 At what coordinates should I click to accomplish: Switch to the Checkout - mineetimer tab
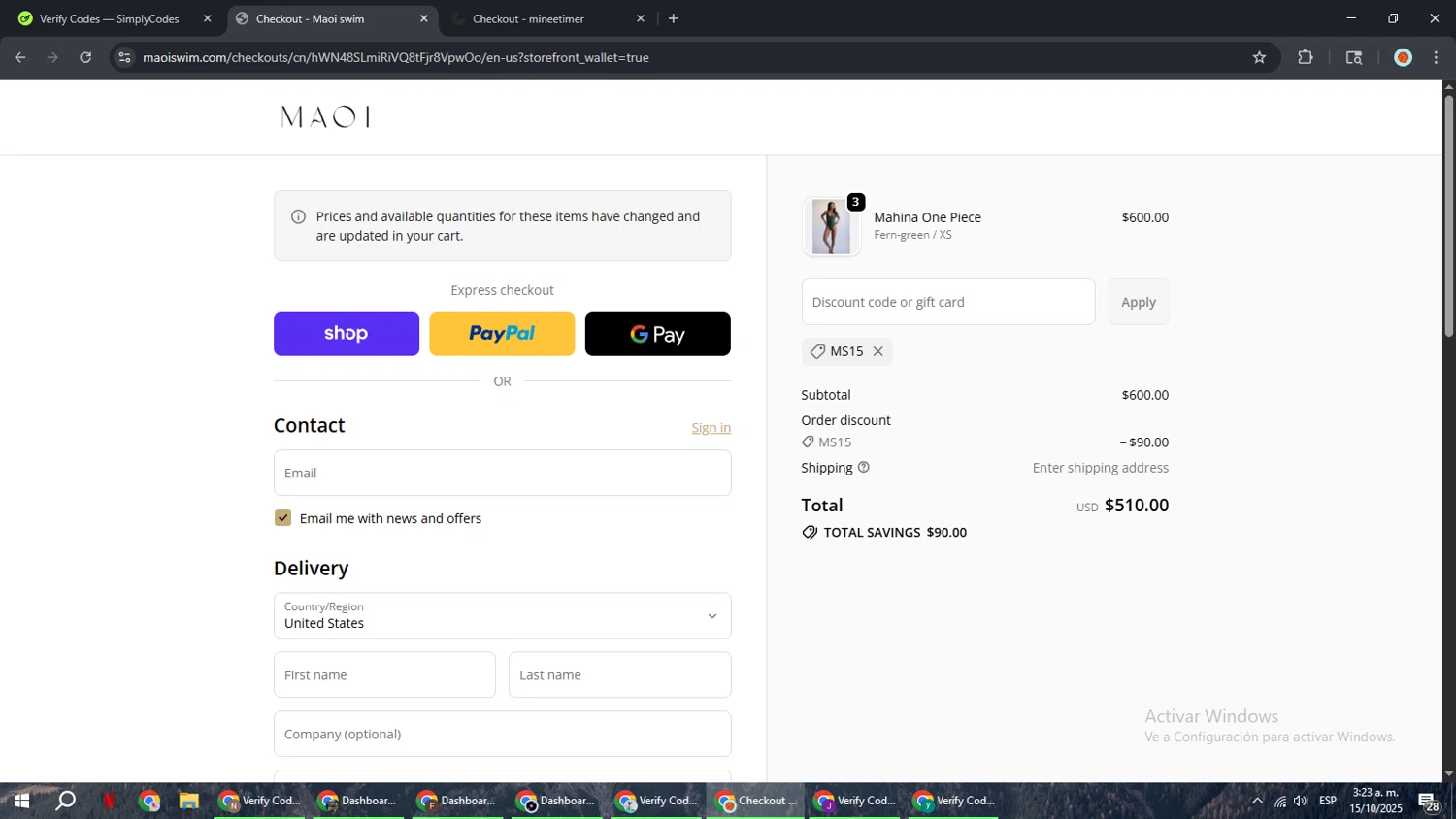pyautogui.click(x=548, y=18)
